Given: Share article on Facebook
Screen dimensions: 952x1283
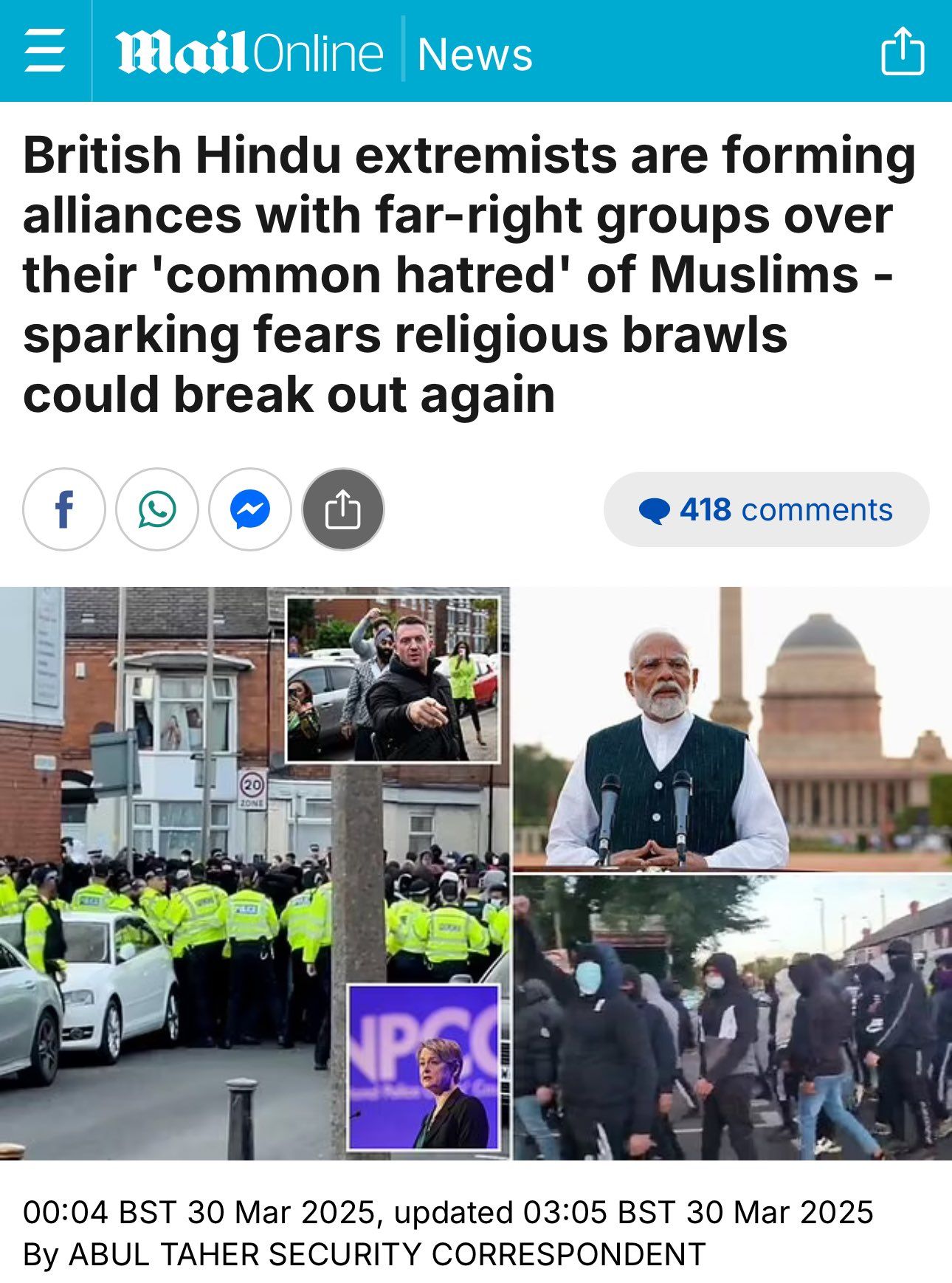Looking at the screenshot, I should pos(64,509).
